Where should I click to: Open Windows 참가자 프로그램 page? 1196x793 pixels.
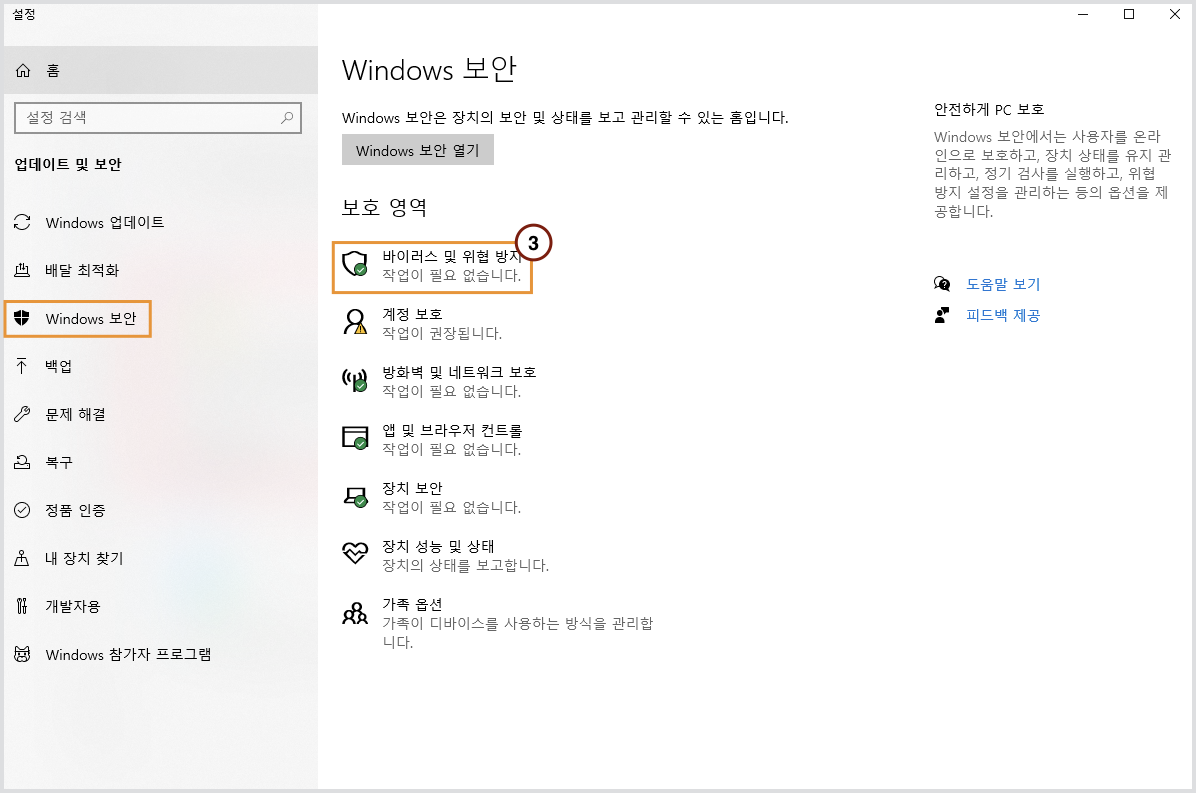[x=161, y=654]
